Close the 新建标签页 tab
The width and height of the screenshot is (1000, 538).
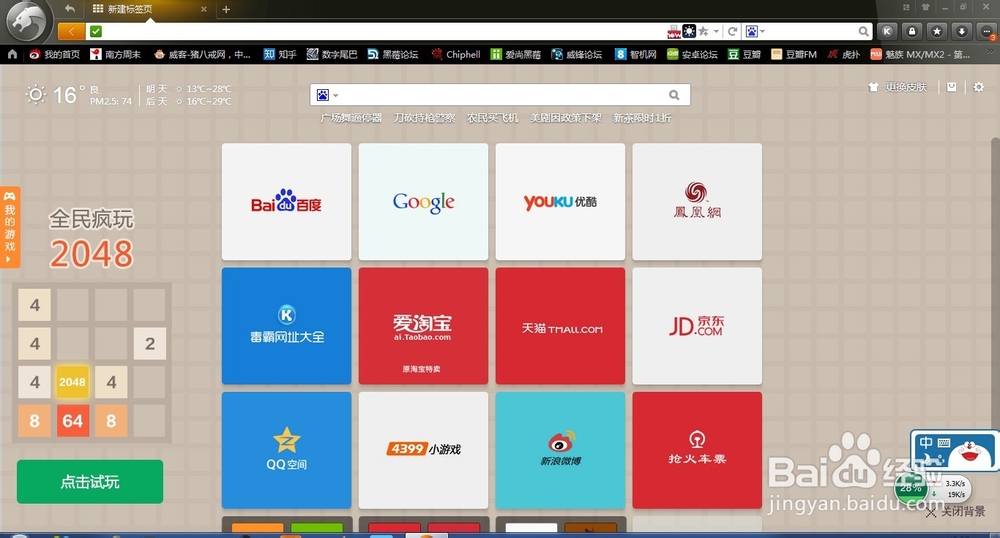point(203,9)
